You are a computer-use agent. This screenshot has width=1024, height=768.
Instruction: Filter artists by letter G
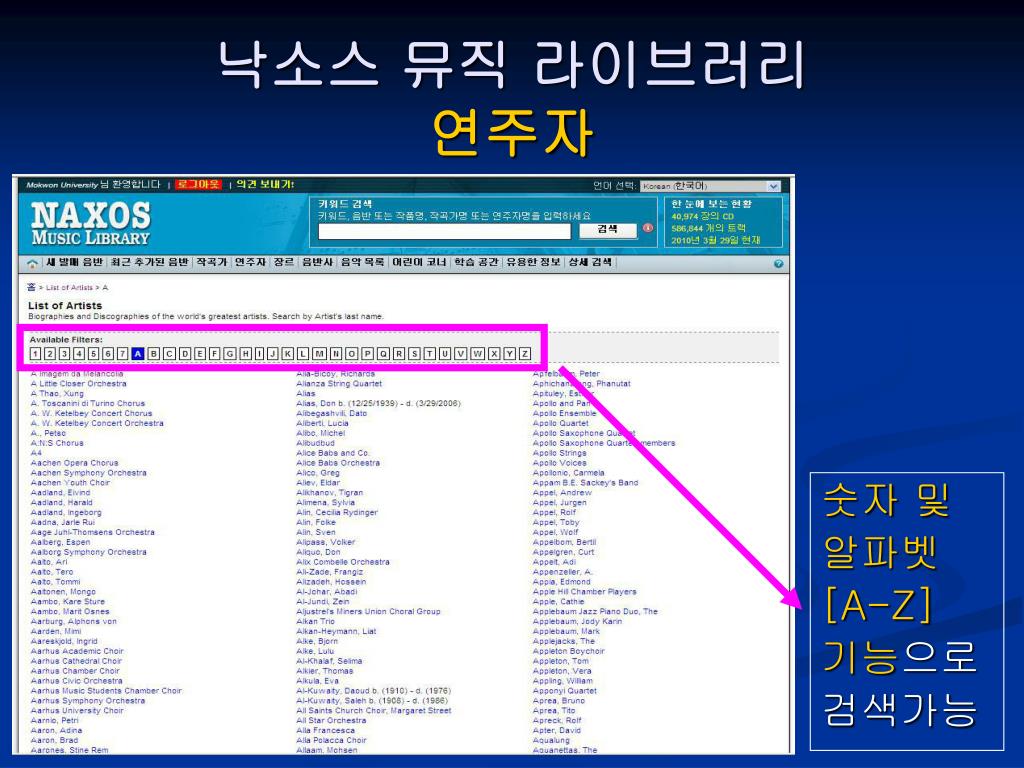click(x=230, y=354)
